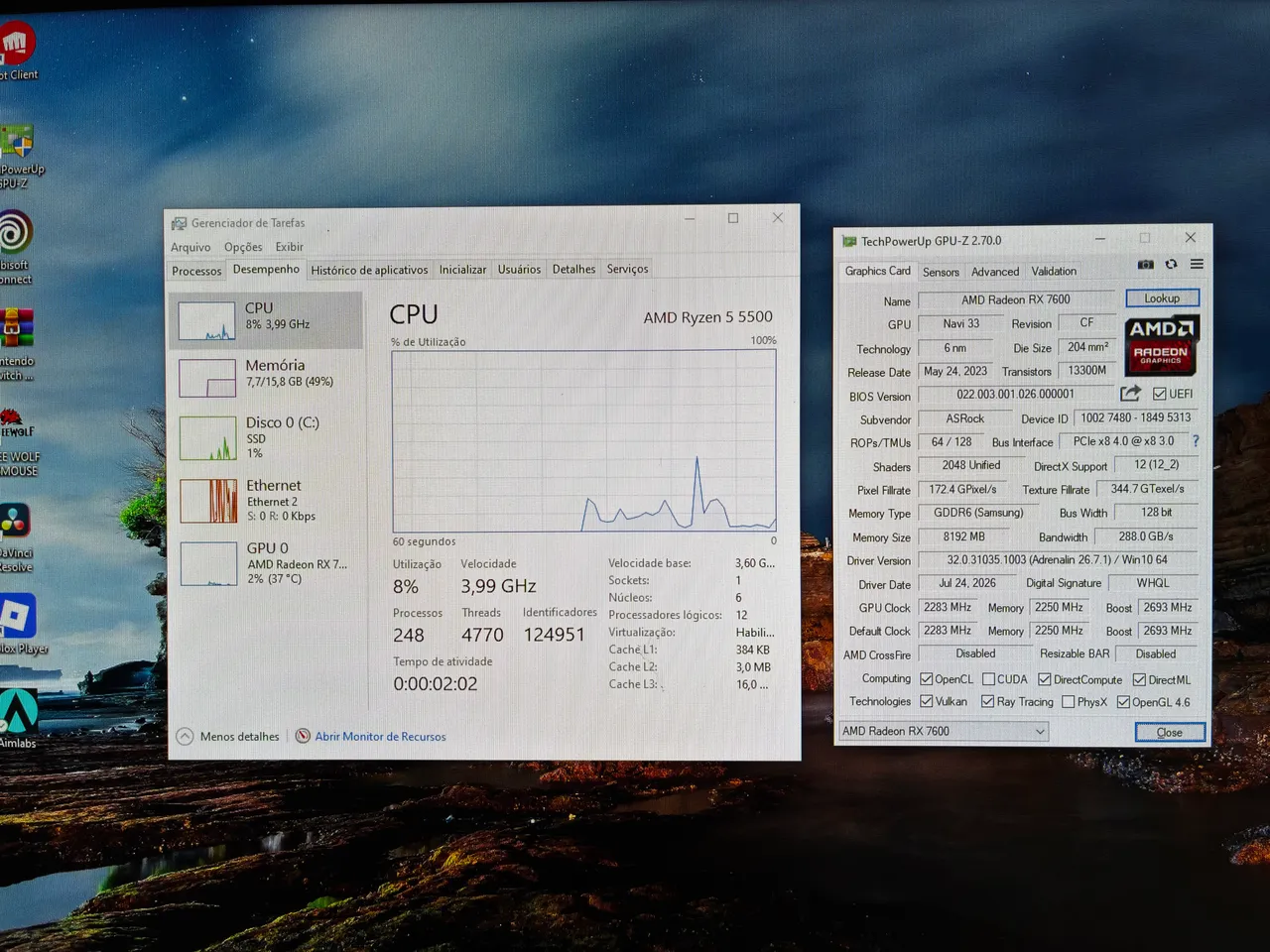Viewport: 1270px width, 952px height.
Task: Toggle the PhysX checkbox
Action: coord(1068,702)
